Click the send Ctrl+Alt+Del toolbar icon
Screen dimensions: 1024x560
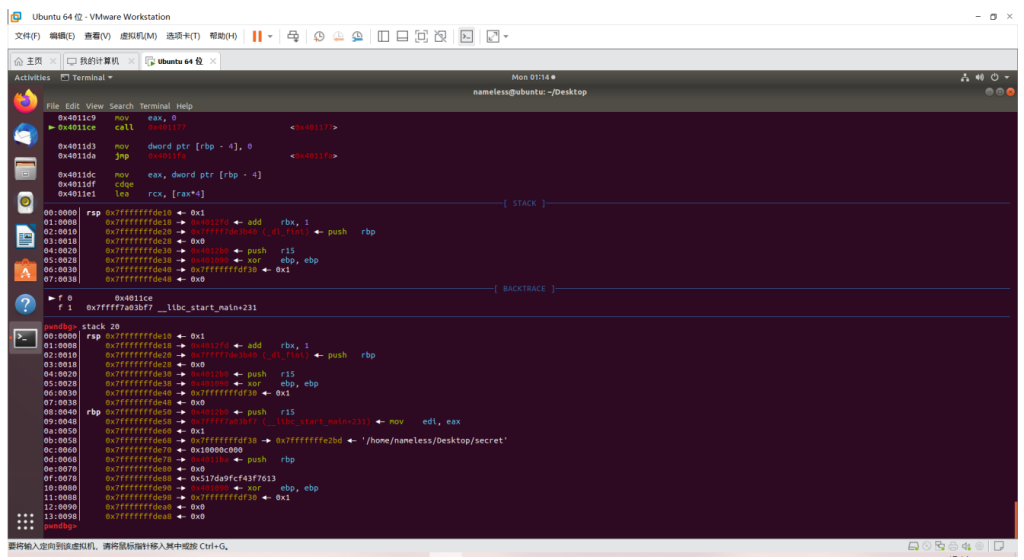(293, 37)
